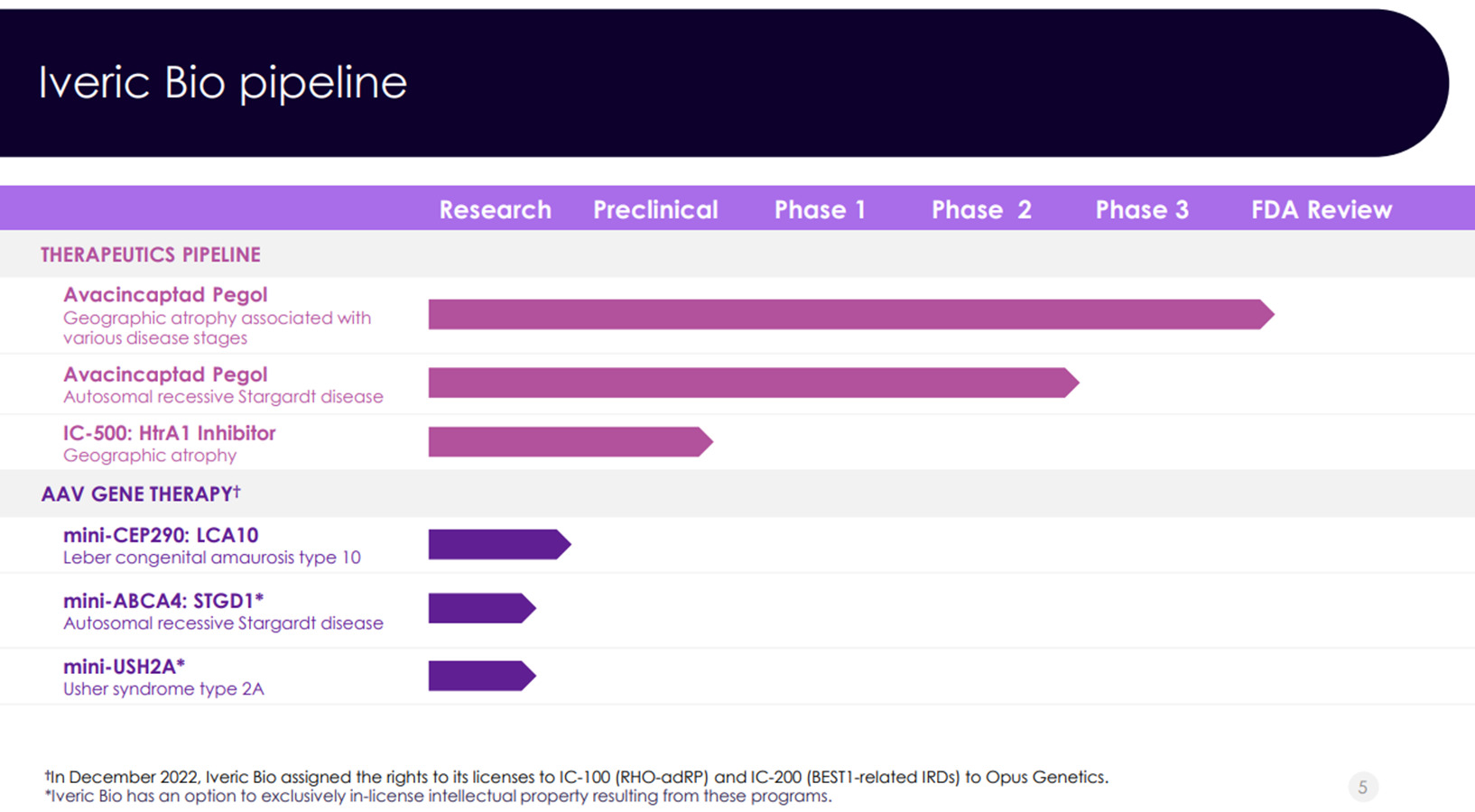Click the mini-ABCA4 purple progress bar
Image resolution: width=1475 pixels, height=812 pixels.
tap(480, 609)
